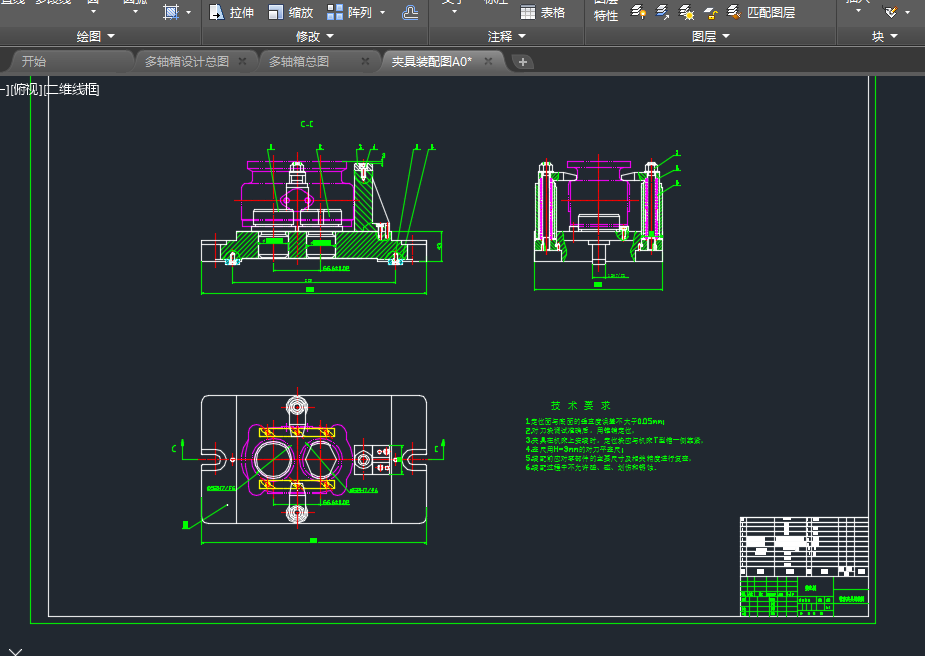This screenshot has width=925, height=656.
Task: Click the 二维线框 visual style label
Action: (x=72, y=90)
